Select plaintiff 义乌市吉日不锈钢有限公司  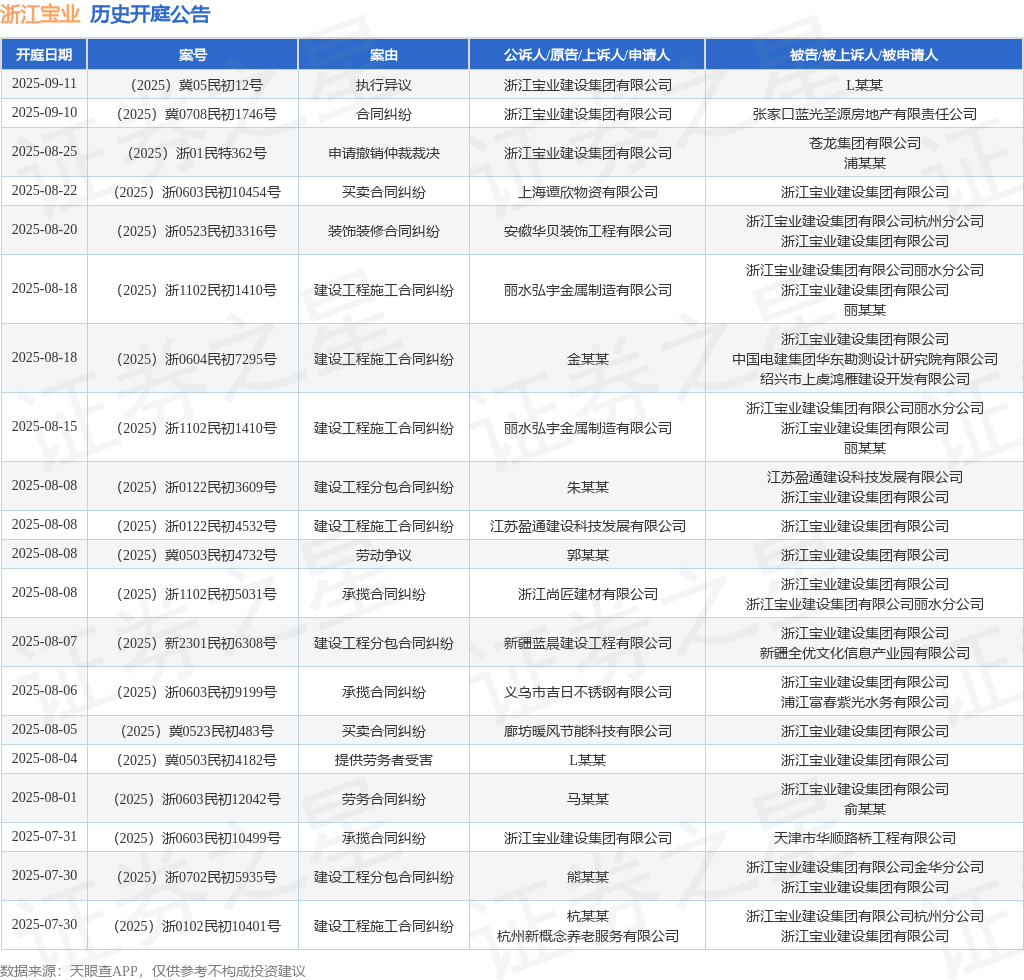tap(588, 692)
